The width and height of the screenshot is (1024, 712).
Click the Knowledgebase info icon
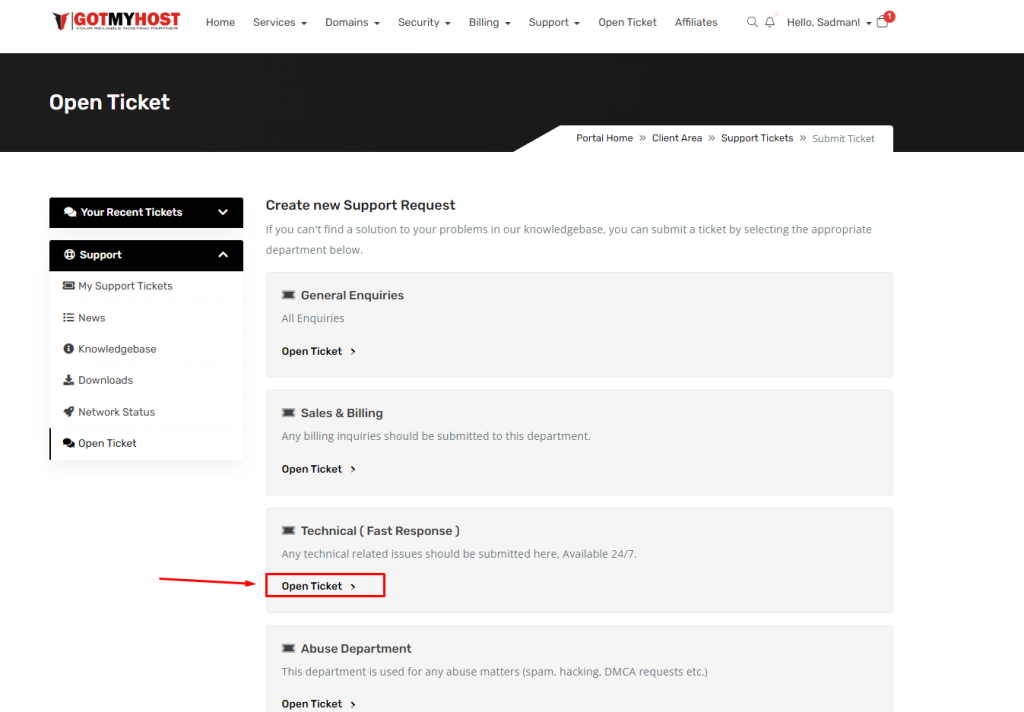pyautogui.click(x=69, y=349)
